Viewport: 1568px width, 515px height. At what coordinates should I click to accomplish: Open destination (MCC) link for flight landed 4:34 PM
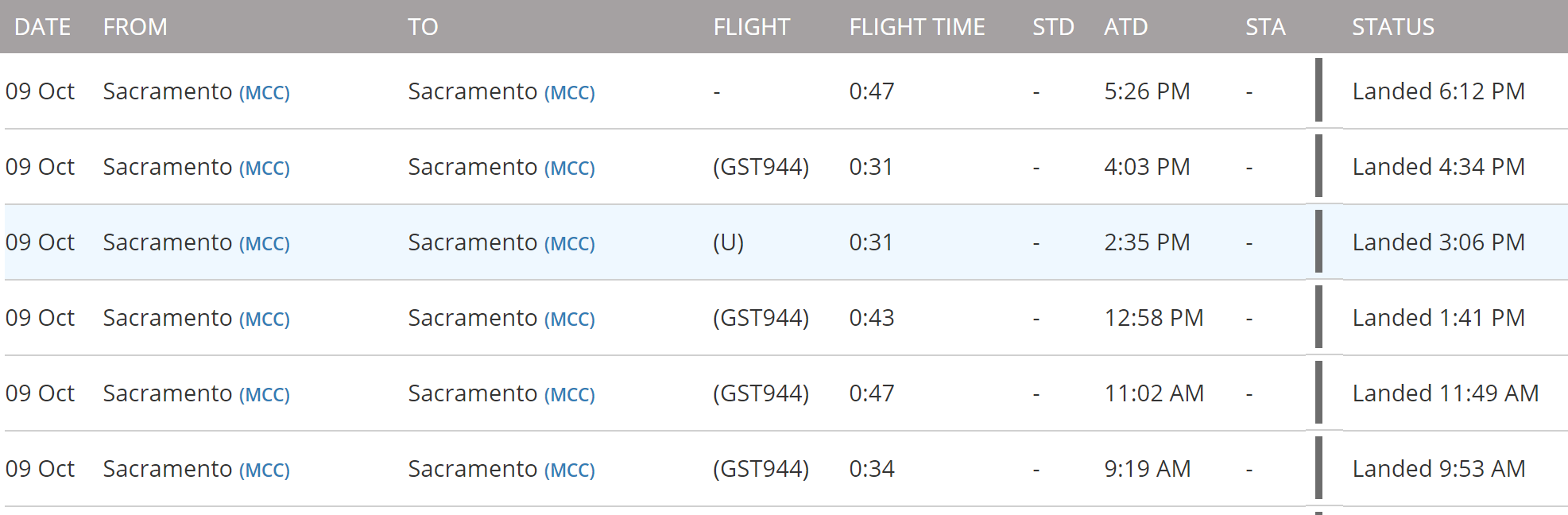click(570, 168)
